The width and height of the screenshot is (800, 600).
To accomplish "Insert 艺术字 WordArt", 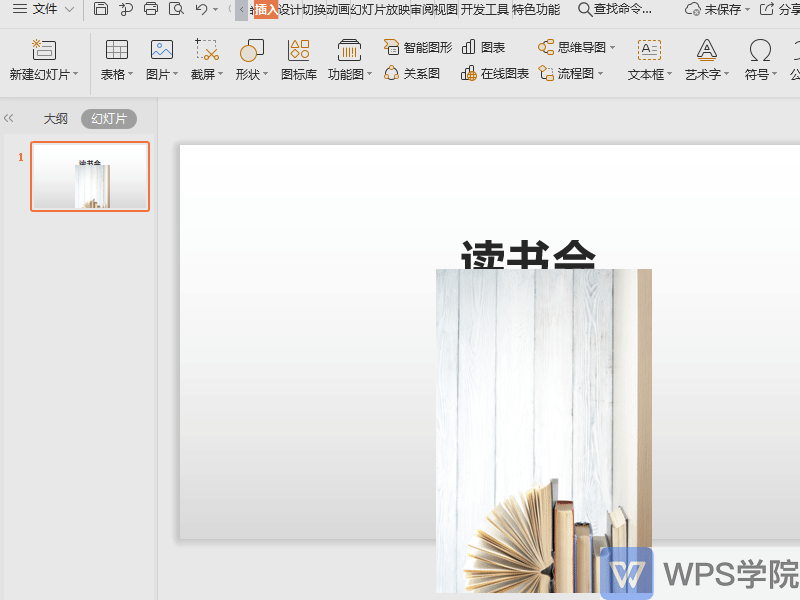I will [705, 60].
